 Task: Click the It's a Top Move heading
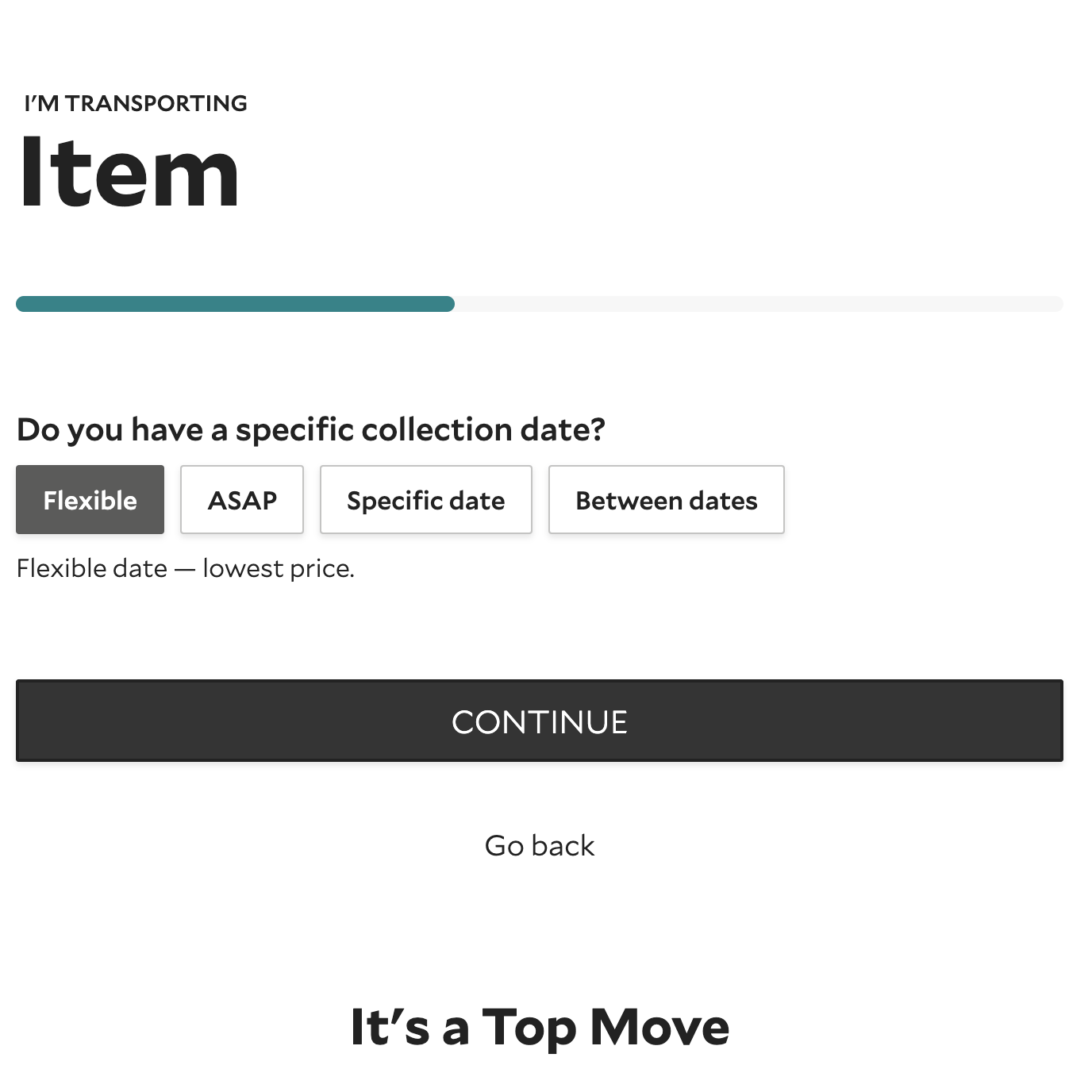pyautogui.click(x=540, y=1027)
